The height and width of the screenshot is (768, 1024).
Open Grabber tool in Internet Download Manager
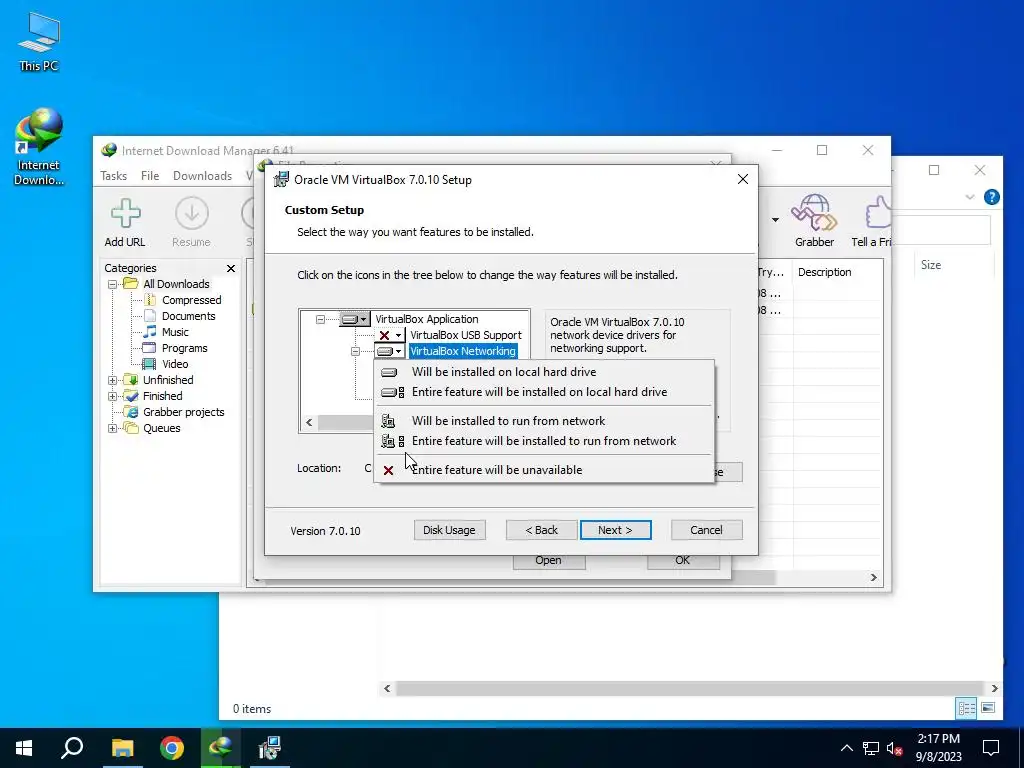[x=814, y=222]
